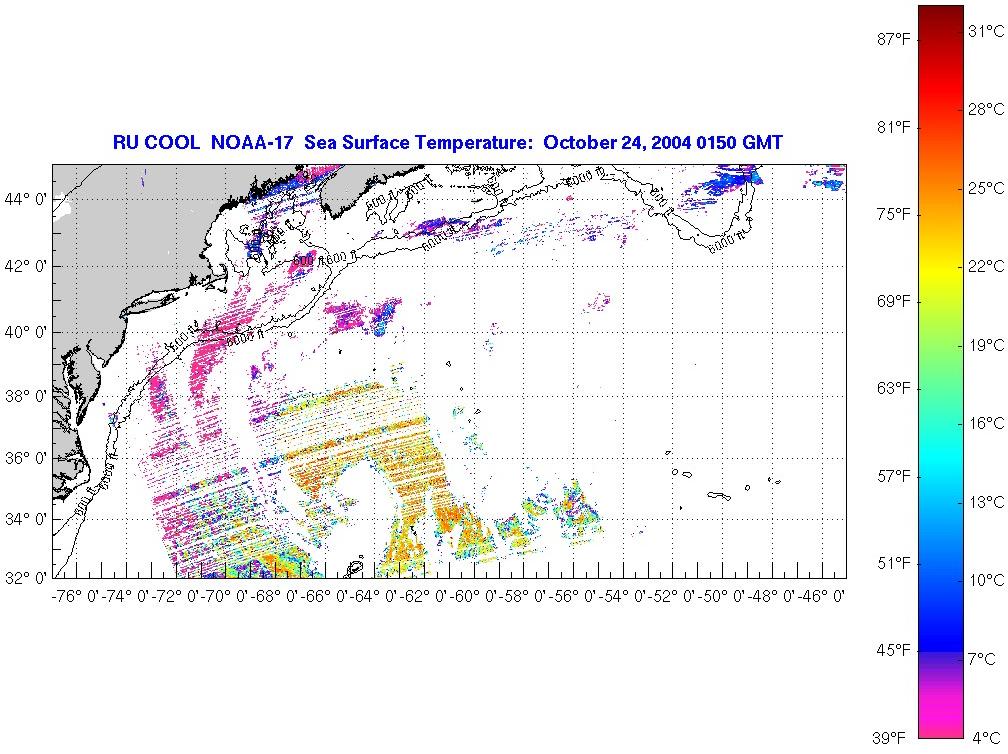
Task: Click the 10°C color bar label
Action: [x=986, y=580]
